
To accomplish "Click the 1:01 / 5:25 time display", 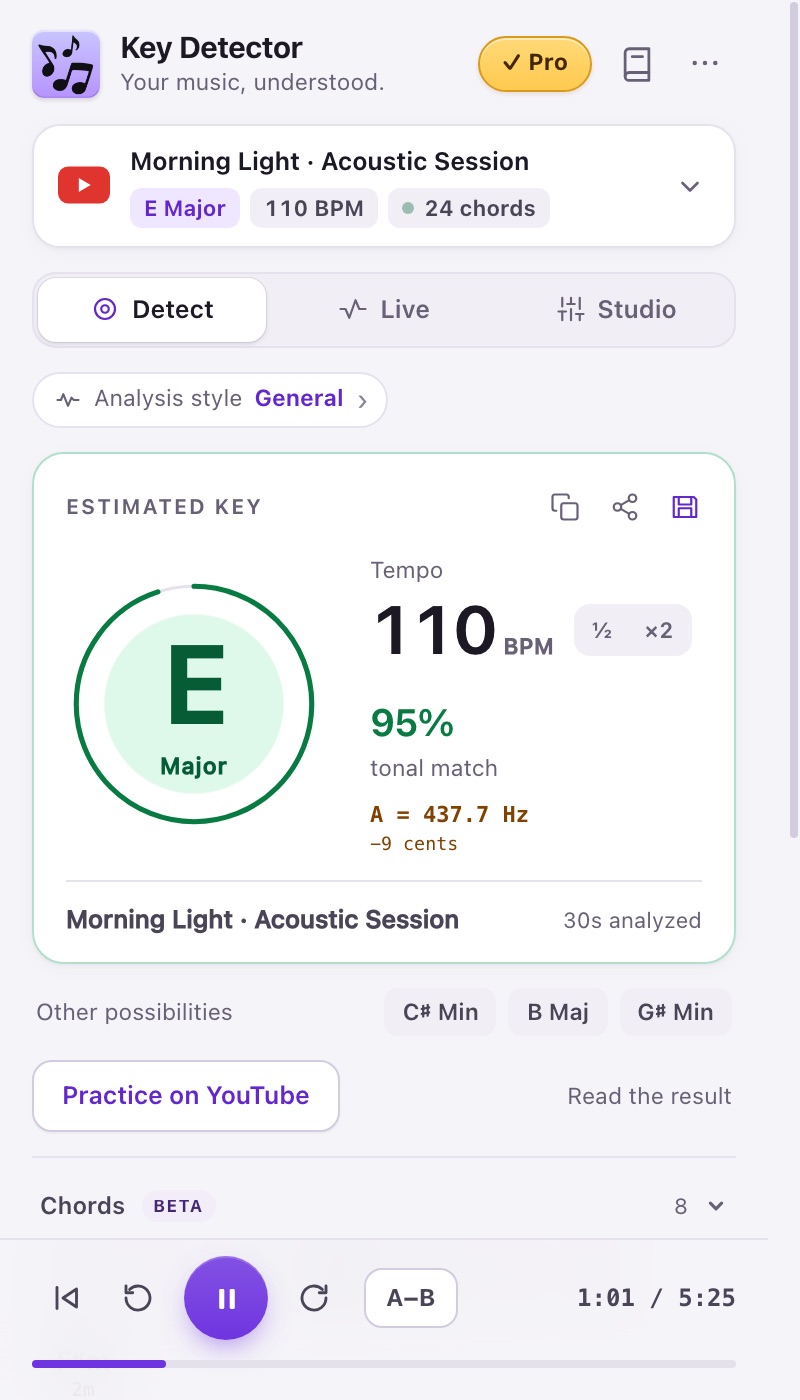I will coord(656,1298).
